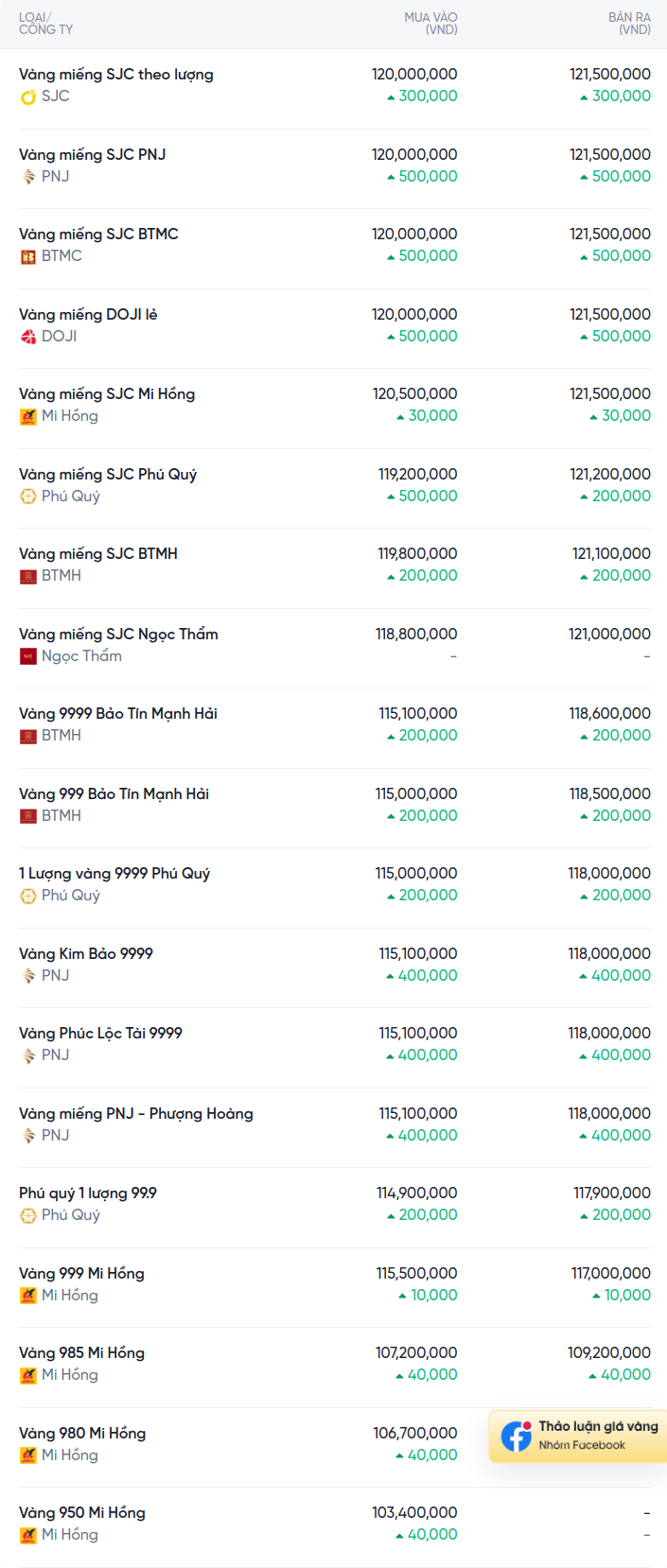Select Vàng 950 Mi Hồng row title
This screenshot has width=667, height=1568.
(82, 1513)
